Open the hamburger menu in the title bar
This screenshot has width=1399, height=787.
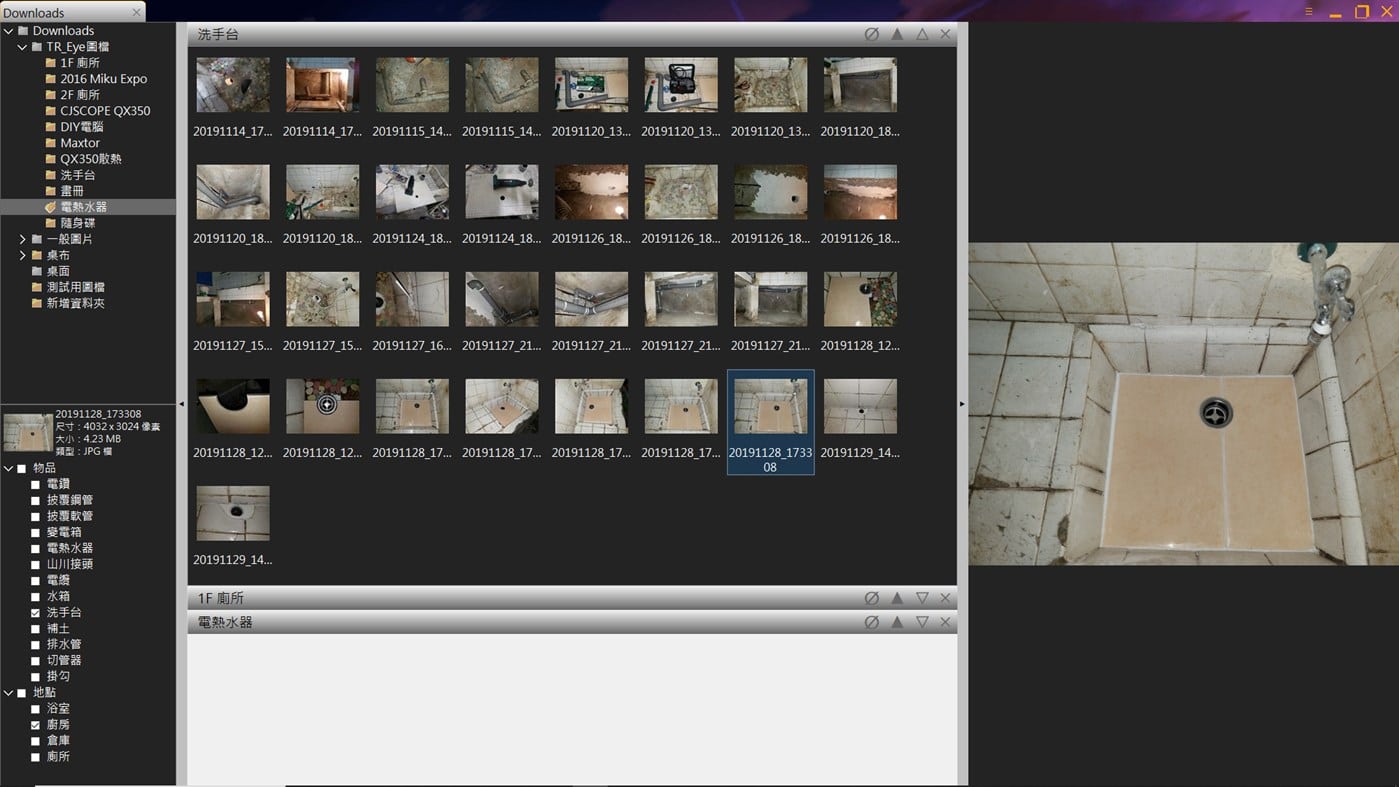1308,12
